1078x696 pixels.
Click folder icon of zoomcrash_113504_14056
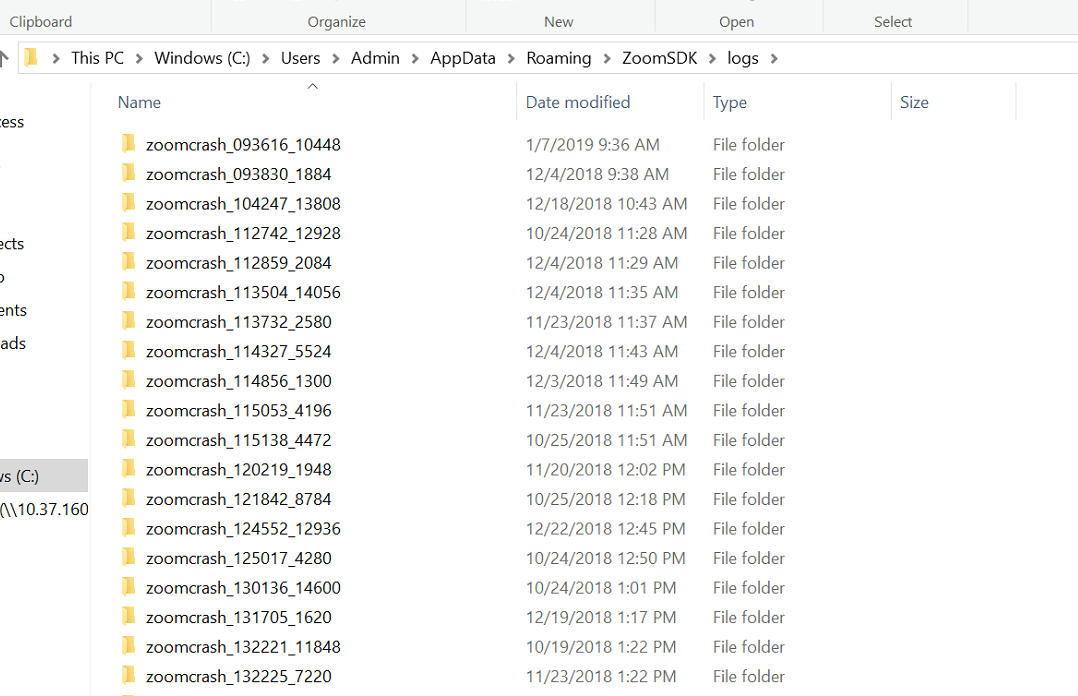coord(129,292)
